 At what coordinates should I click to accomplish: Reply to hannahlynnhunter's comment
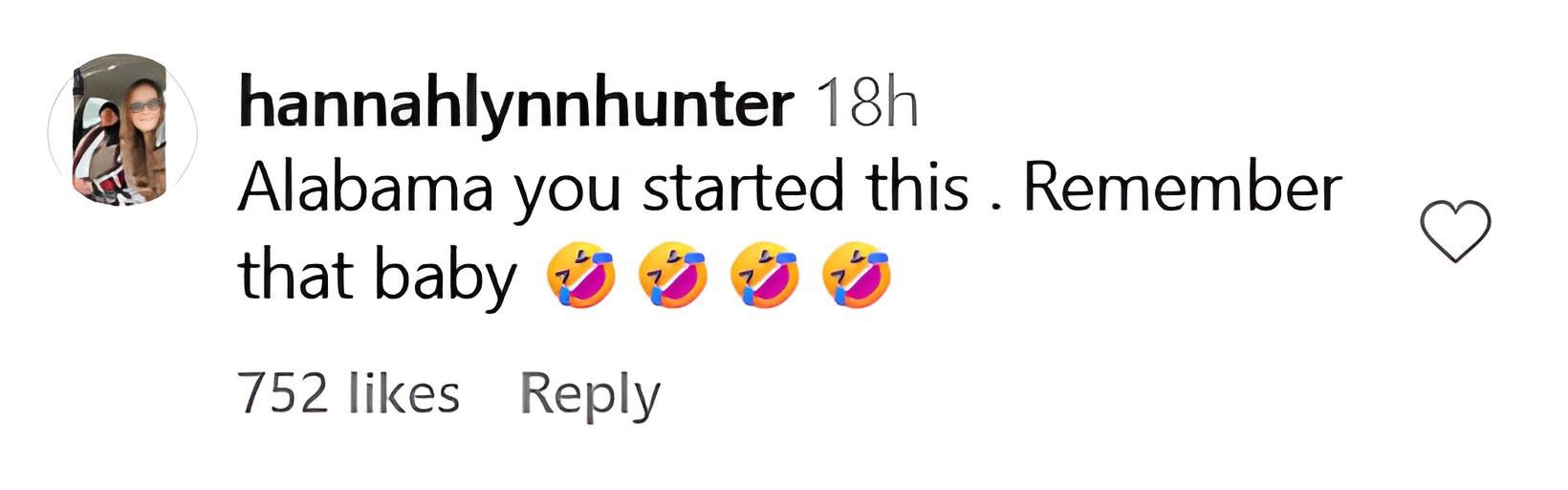[x=590, y=393]
